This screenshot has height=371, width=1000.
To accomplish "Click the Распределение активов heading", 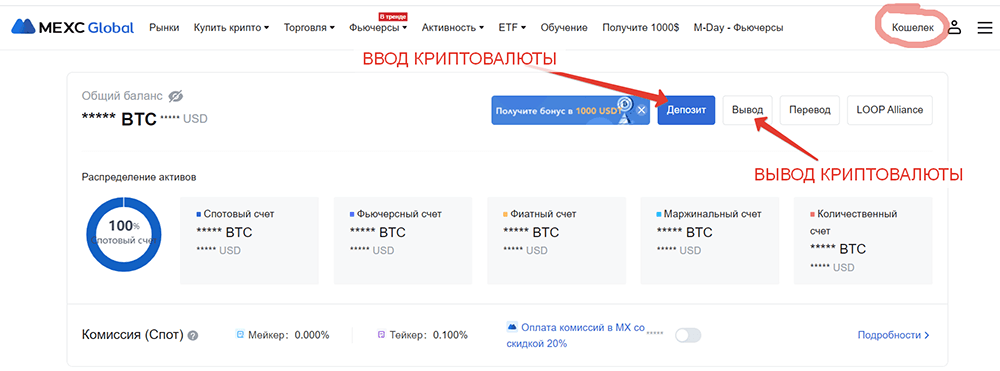I will 139,177.
